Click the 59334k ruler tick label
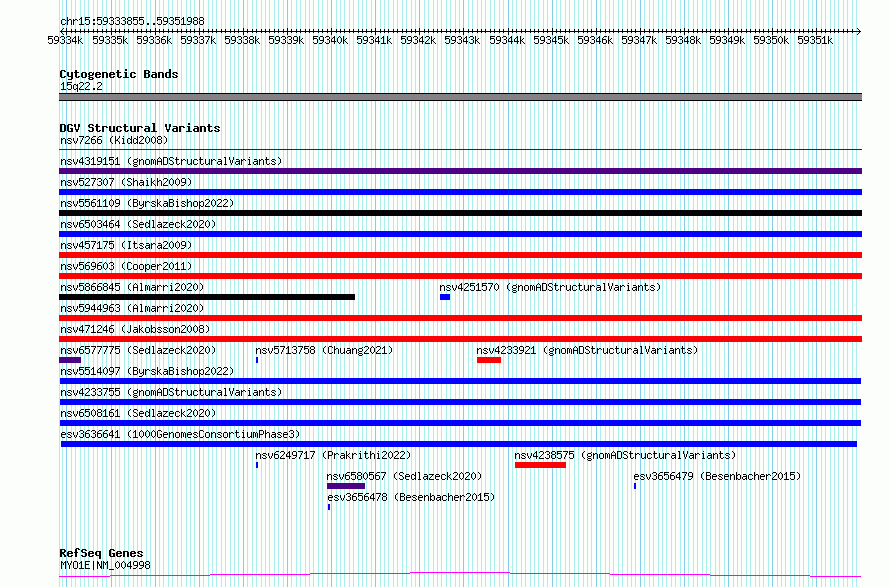 point(65,40)
